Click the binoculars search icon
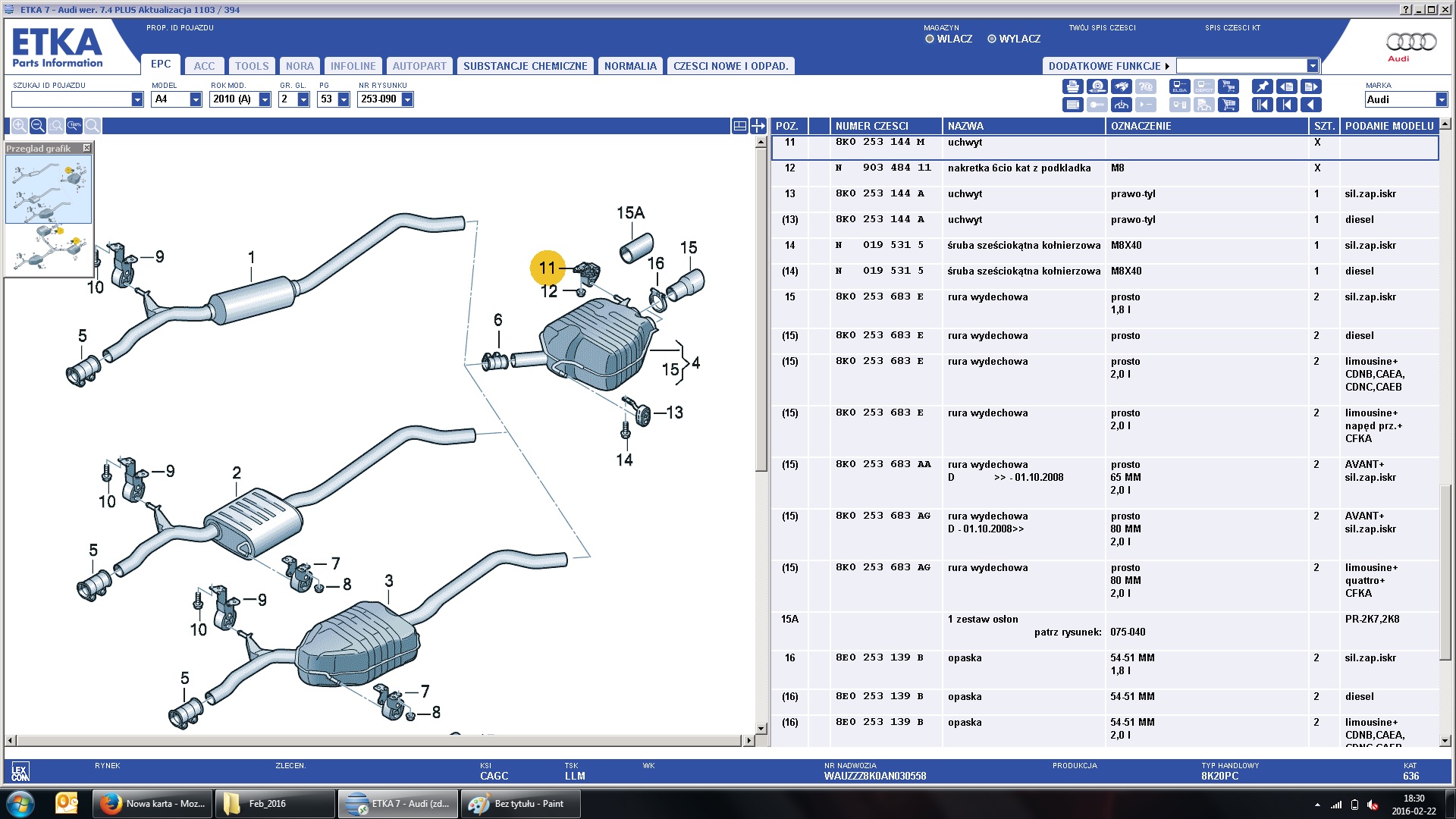 point(1122,86)
